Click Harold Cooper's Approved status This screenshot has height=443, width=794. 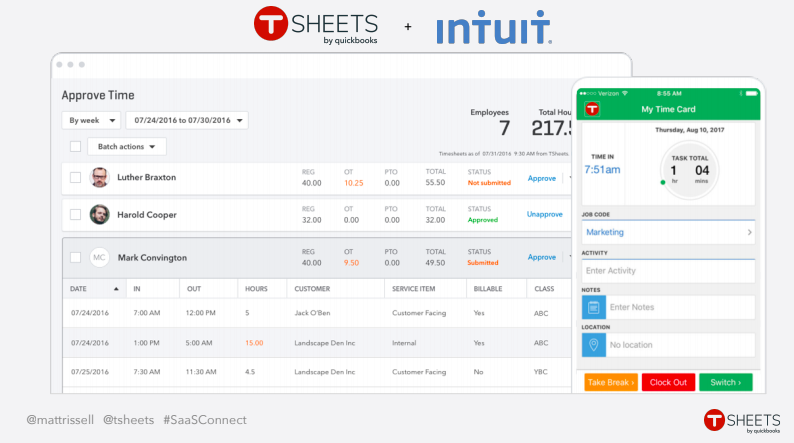point(483,220)
